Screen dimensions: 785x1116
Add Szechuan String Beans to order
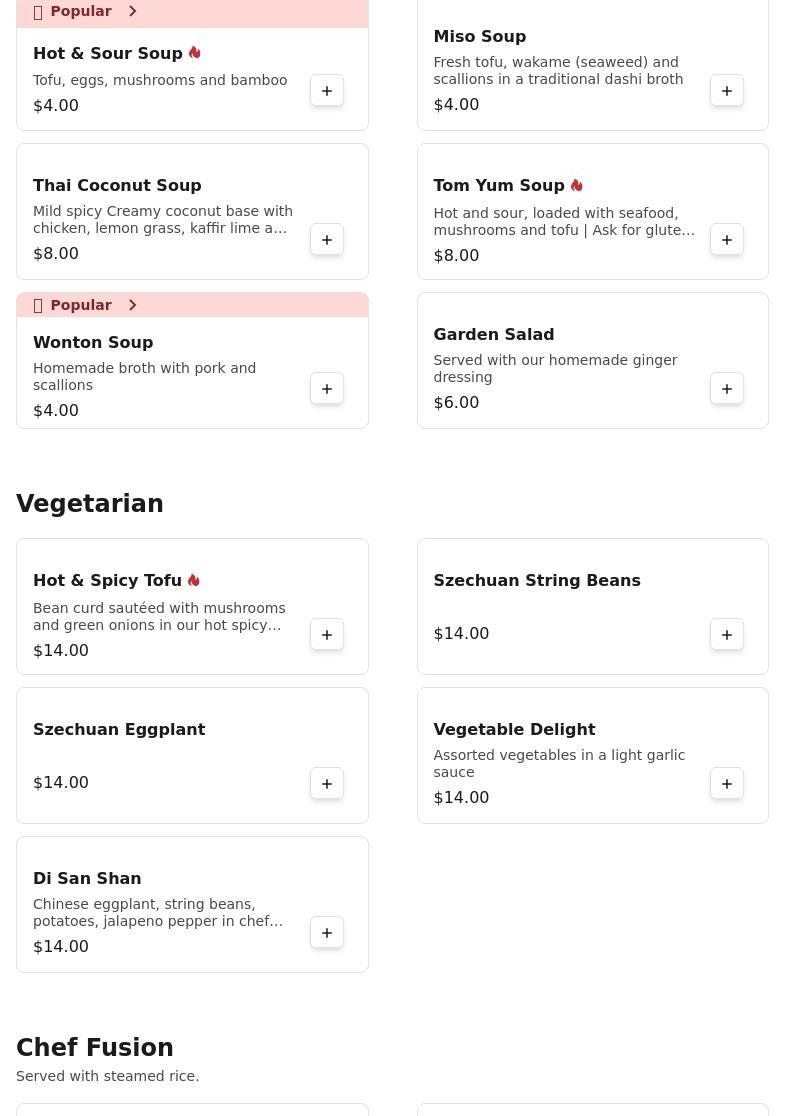point(727,635)
